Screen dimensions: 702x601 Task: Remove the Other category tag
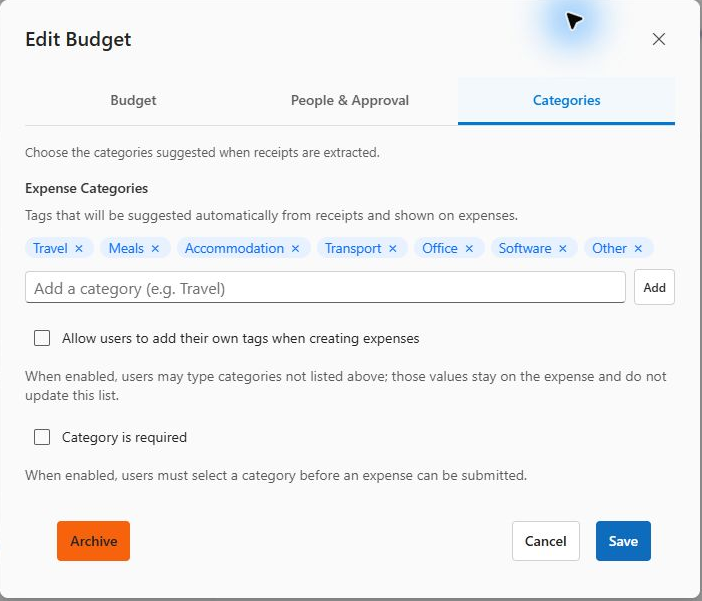(638, 249)
